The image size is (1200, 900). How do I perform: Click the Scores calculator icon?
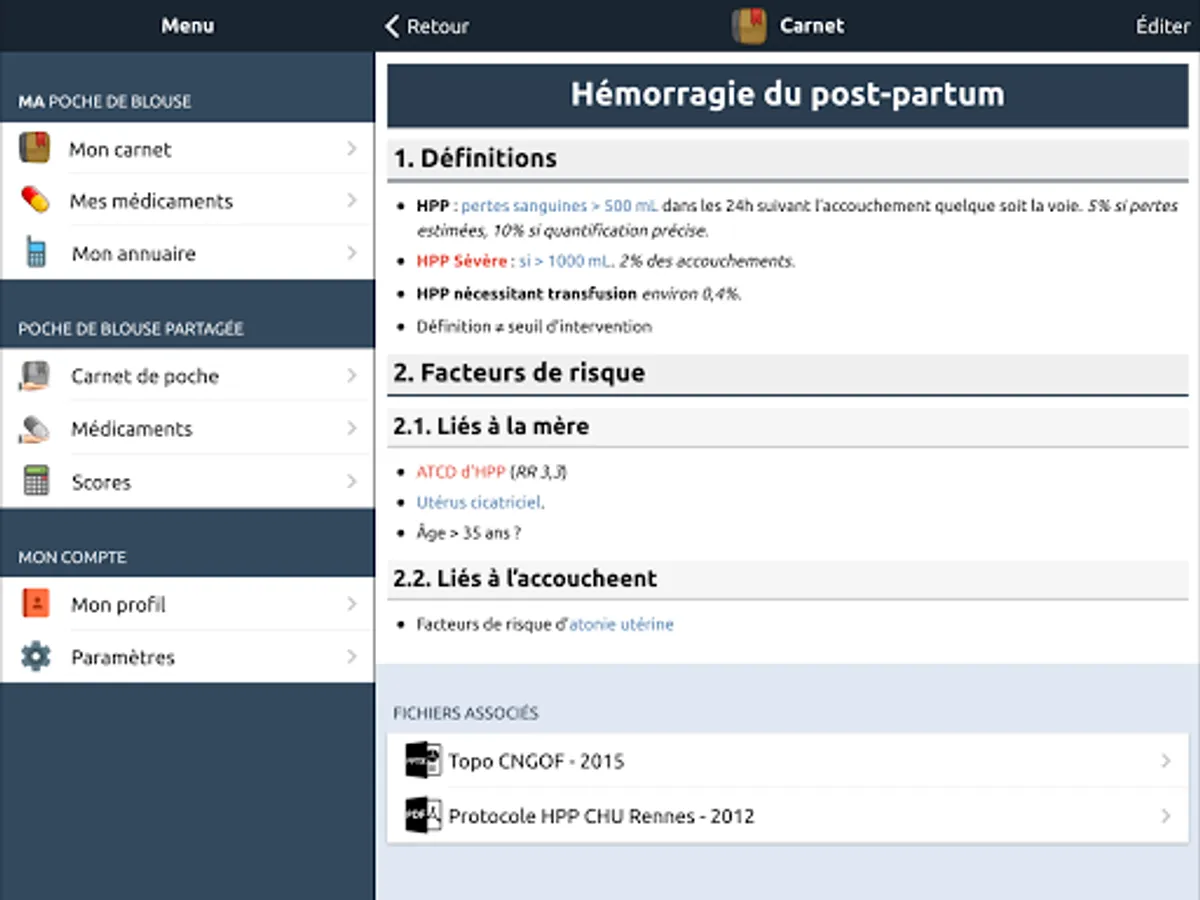pos(36,482)
